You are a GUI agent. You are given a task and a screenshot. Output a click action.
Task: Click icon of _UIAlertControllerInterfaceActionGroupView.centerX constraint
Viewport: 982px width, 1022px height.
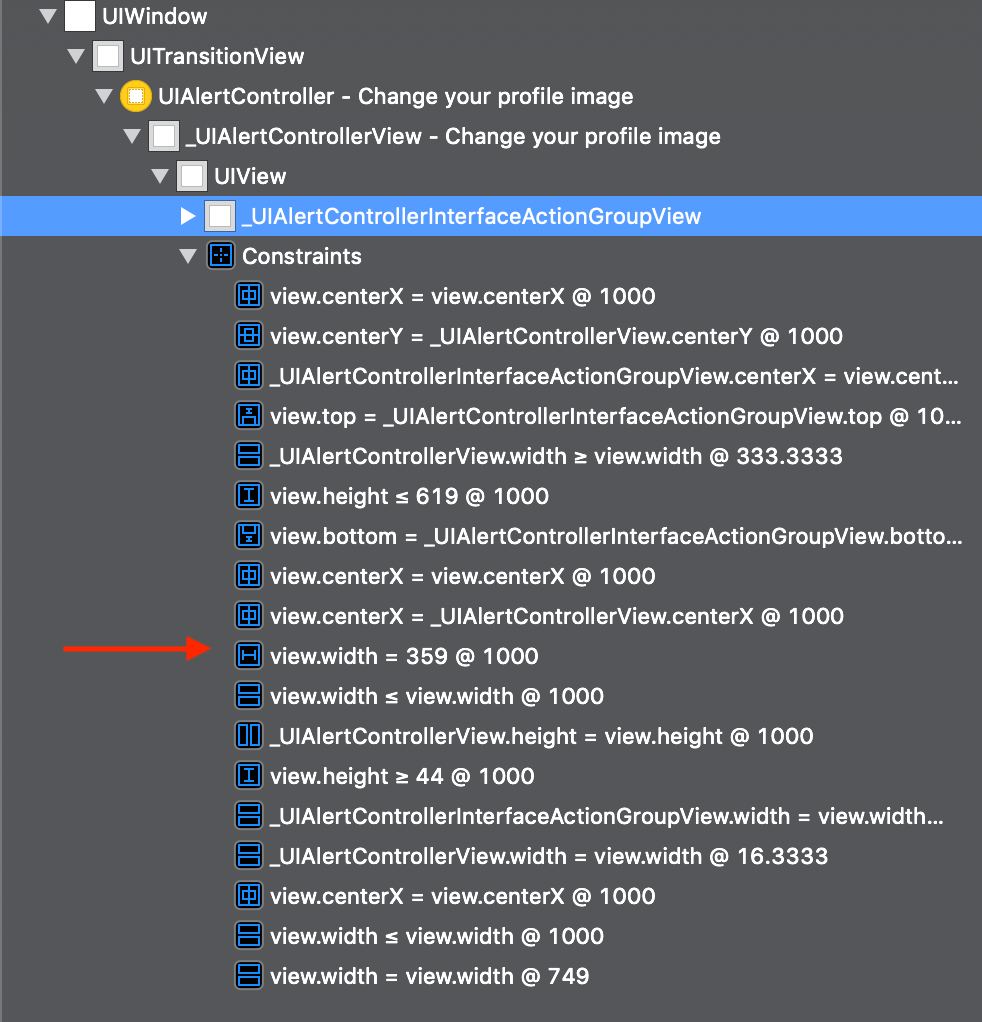pyautogui.click(x=249, y=375)
